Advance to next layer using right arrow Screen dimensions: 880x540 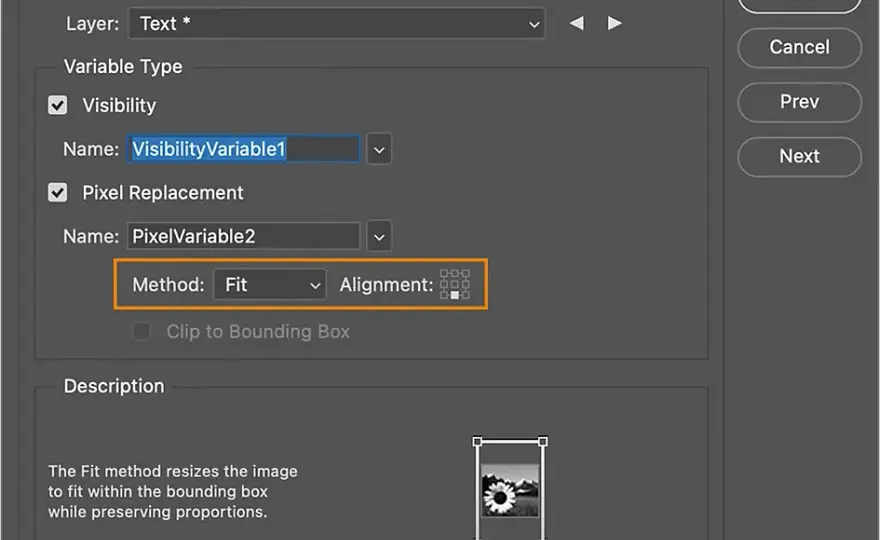pos(615,23)
